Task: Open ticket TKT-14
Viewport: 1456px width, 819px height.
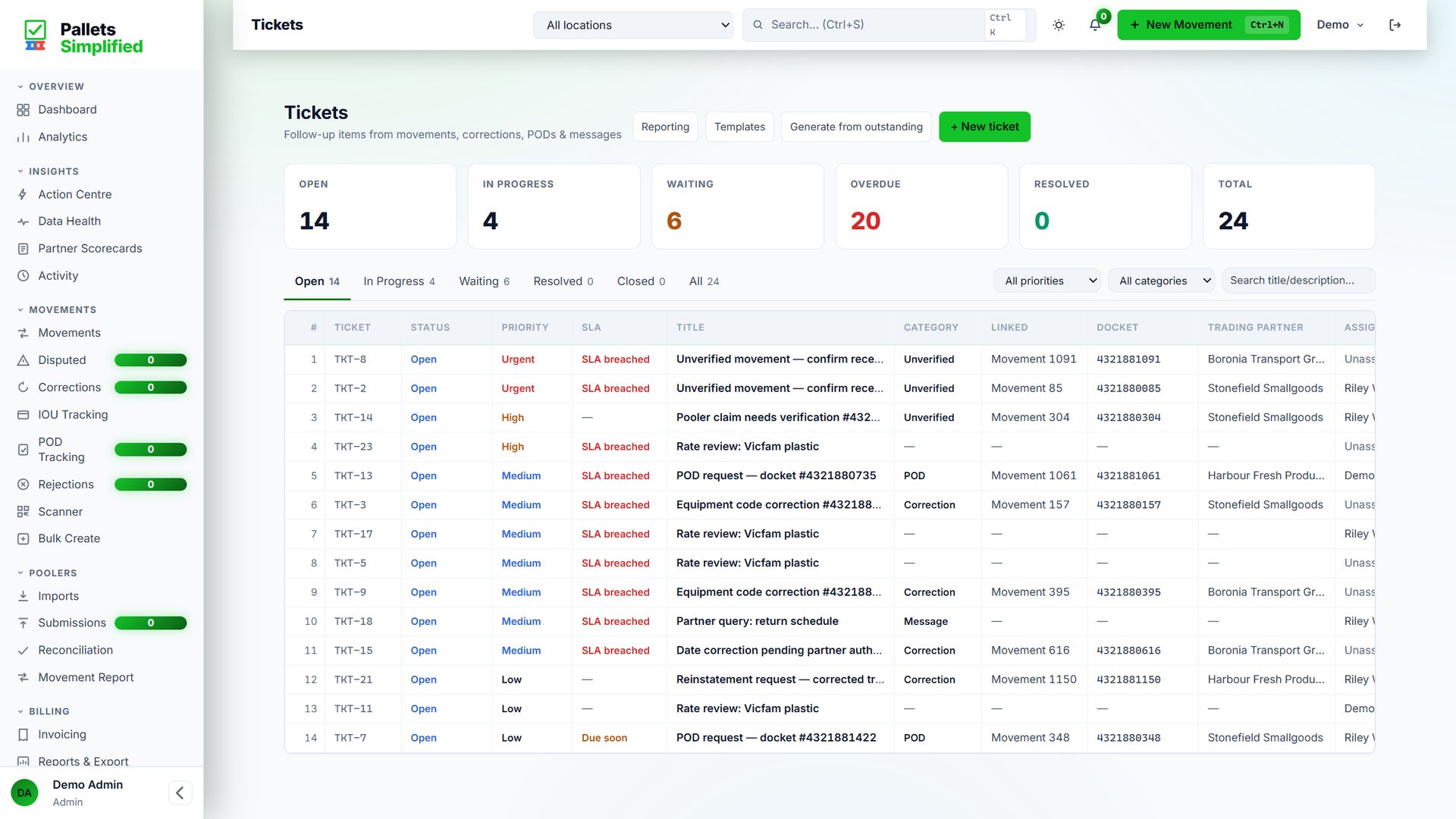Action: click(x=353, y=418)
